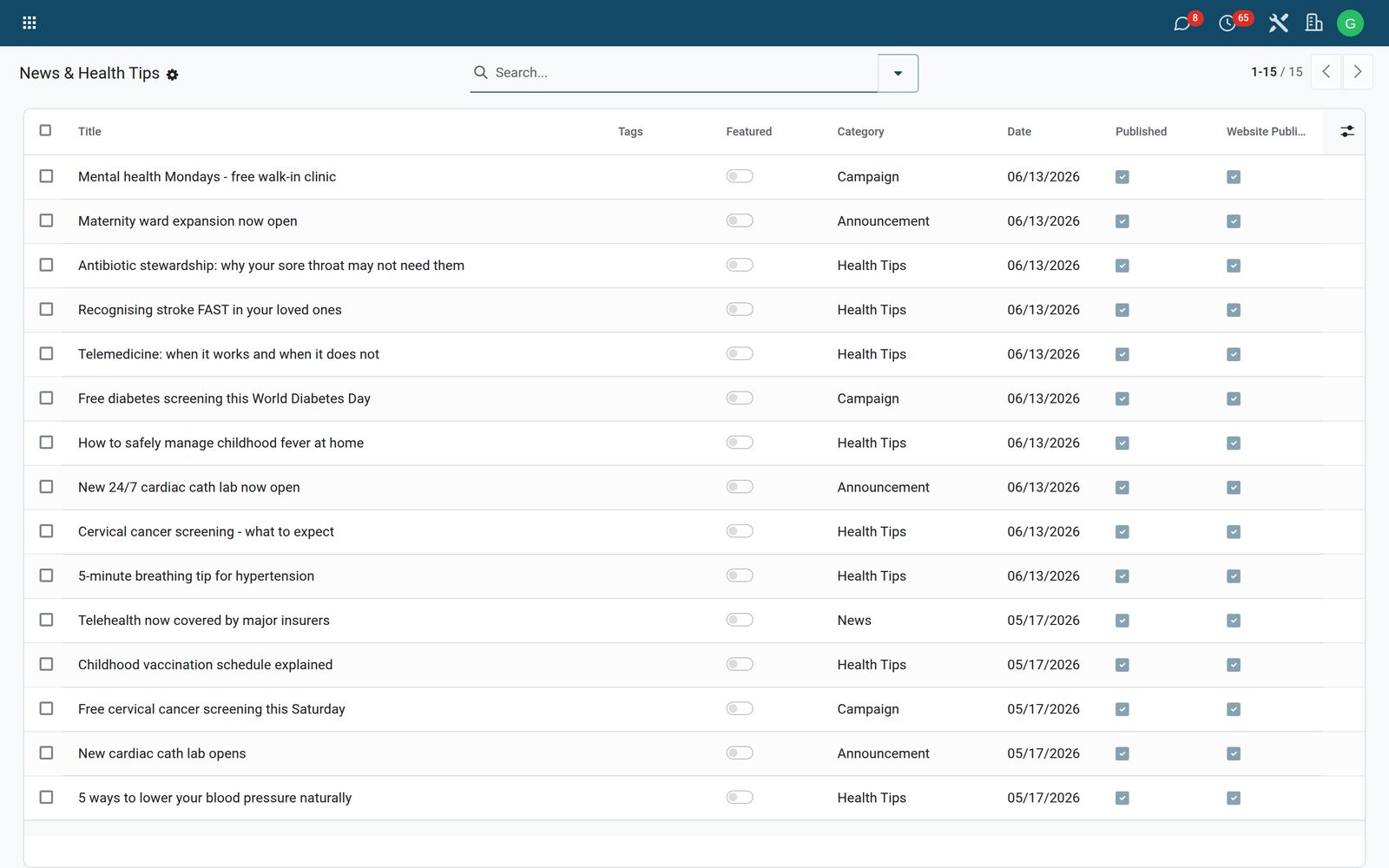
Task: Open the debug tools icon
Action: [1278, 23]
